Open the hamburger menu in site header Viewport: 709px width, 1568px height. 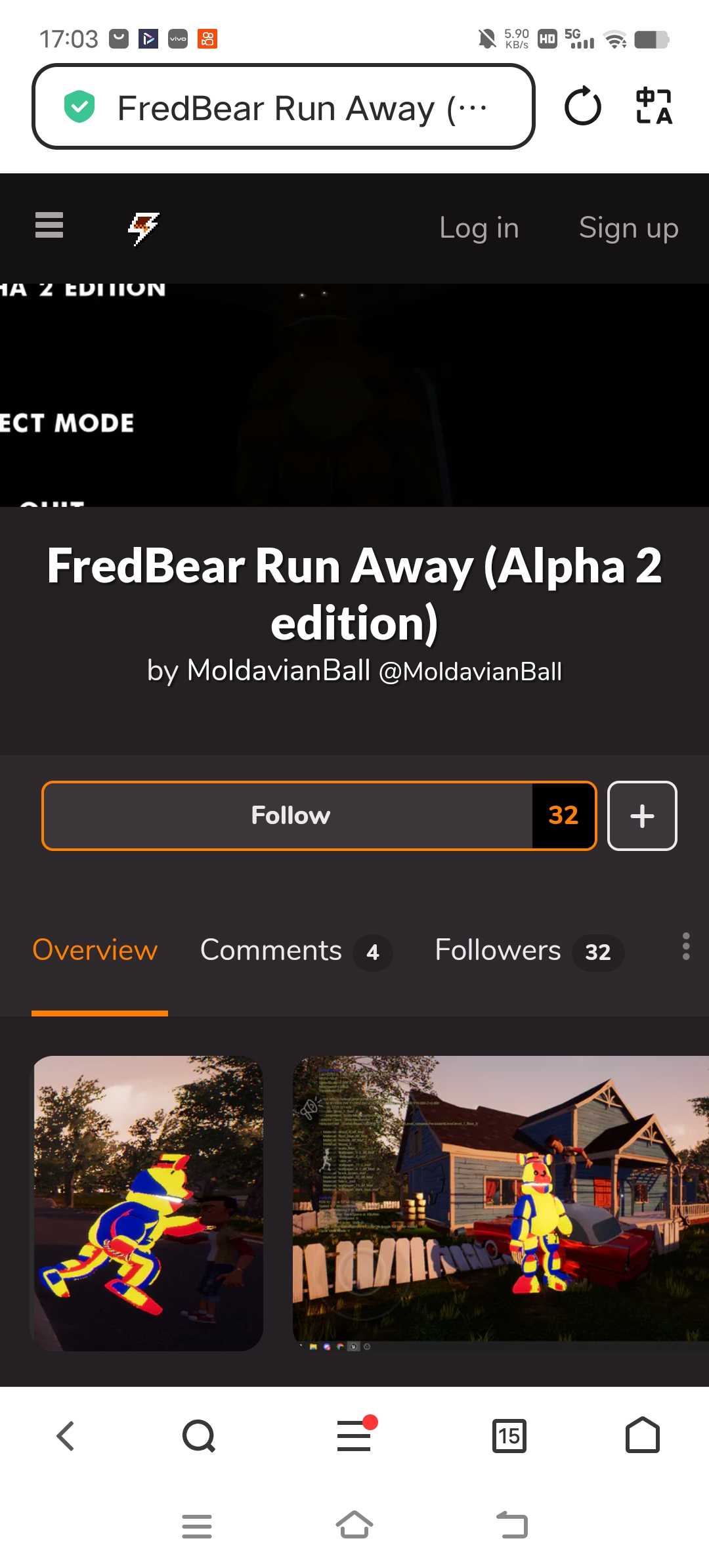(x=49, y=225)
